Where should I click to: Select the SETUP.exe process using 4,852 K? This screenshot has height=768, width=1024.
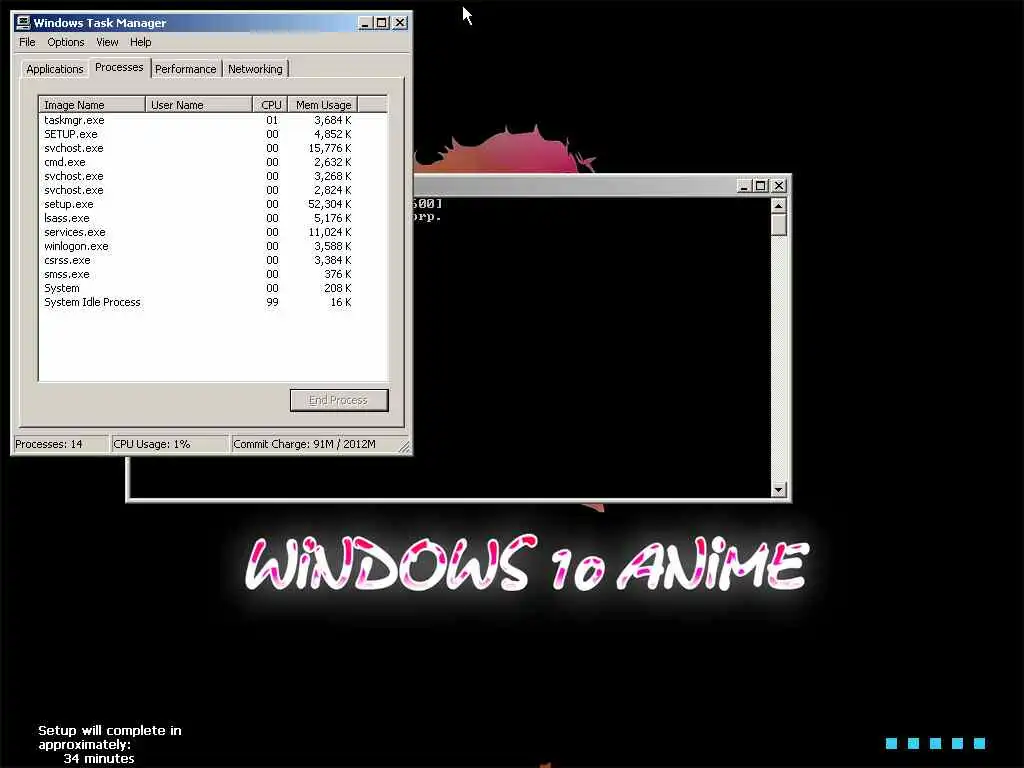coord(213,134)
